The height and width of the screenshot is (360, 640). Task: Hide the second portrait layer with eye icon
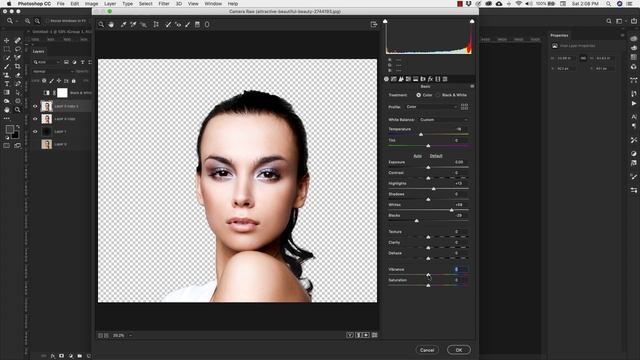pos(35,119)
